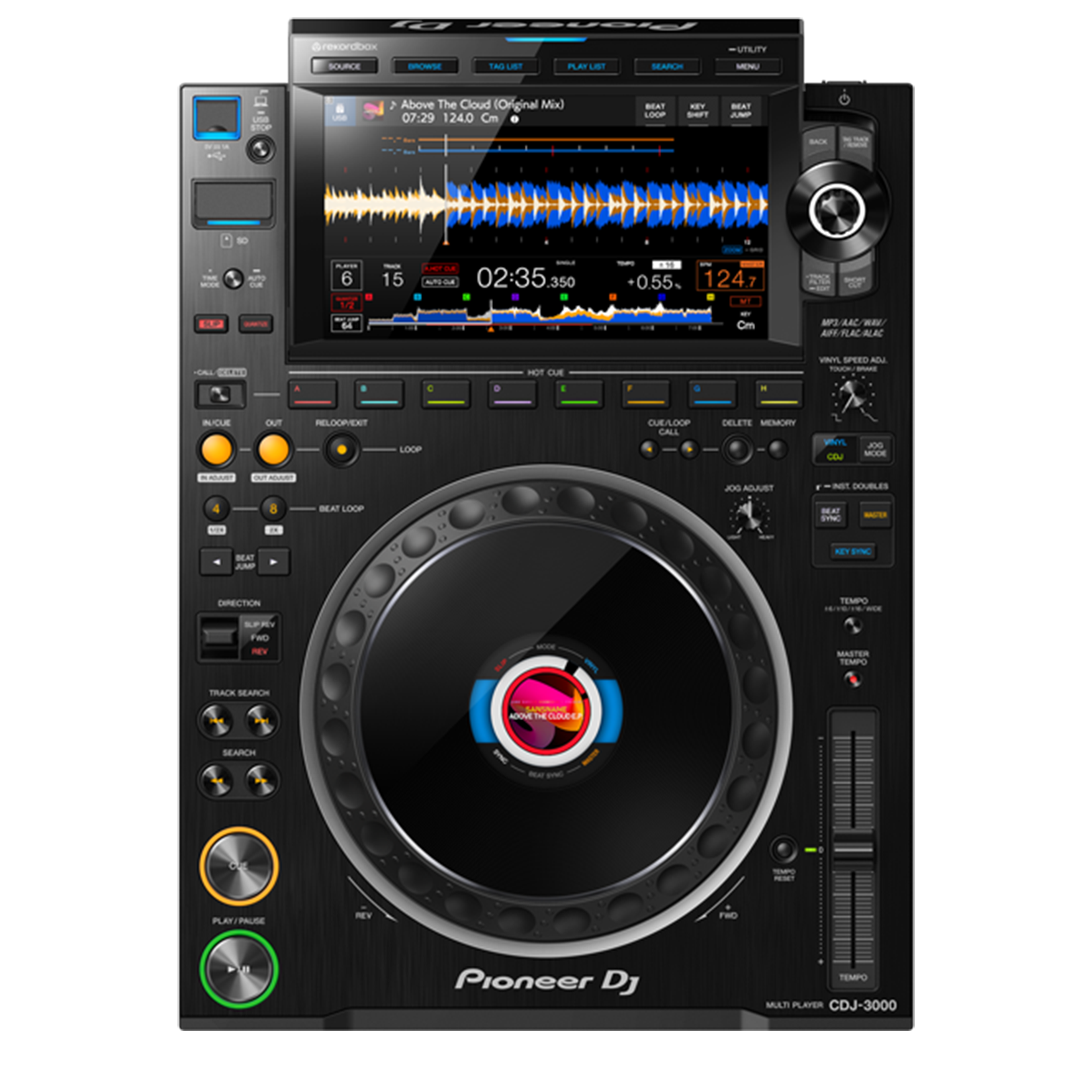Open BEAT LOOP options on touchscreen
The image size is (1092, 1092).
[655, 111]
